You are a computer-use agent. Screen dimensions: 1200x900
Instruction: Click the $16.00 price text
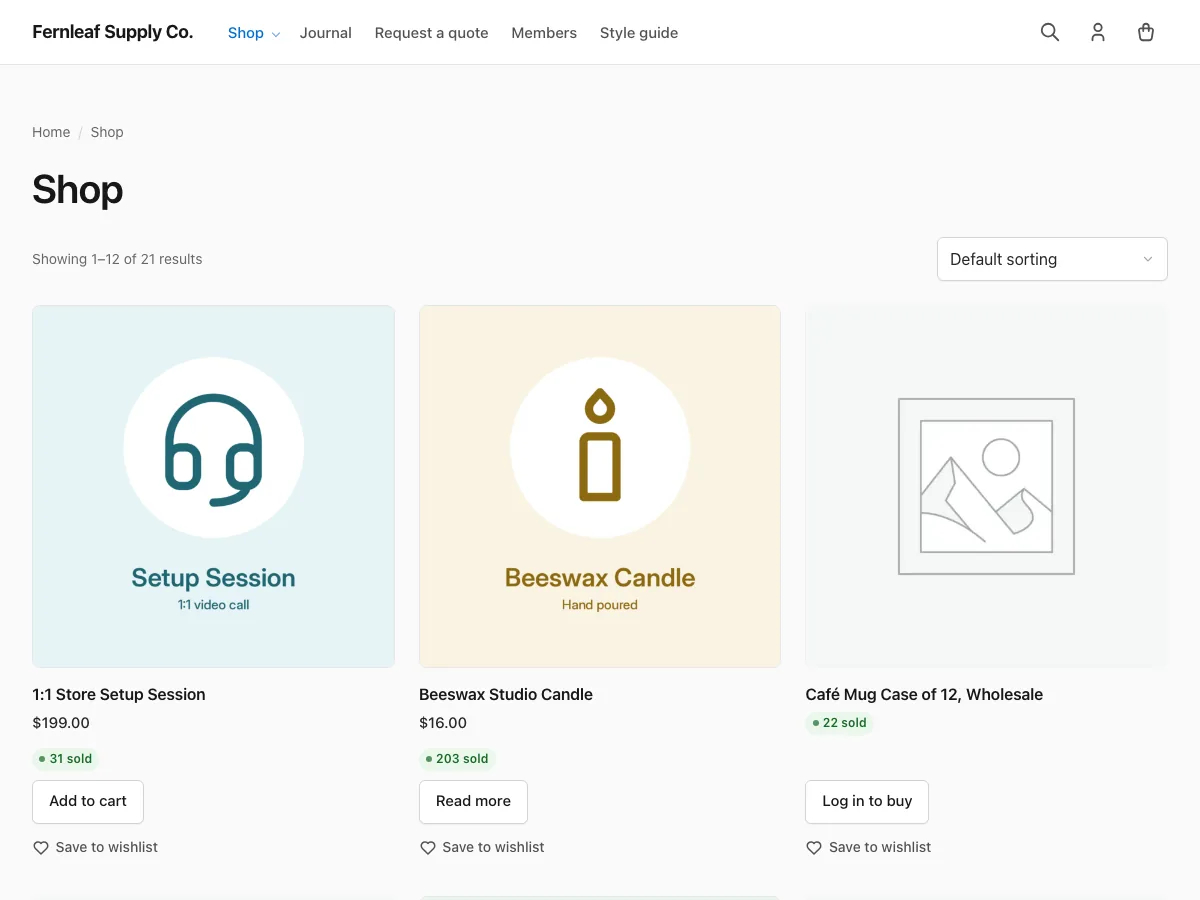443,723
